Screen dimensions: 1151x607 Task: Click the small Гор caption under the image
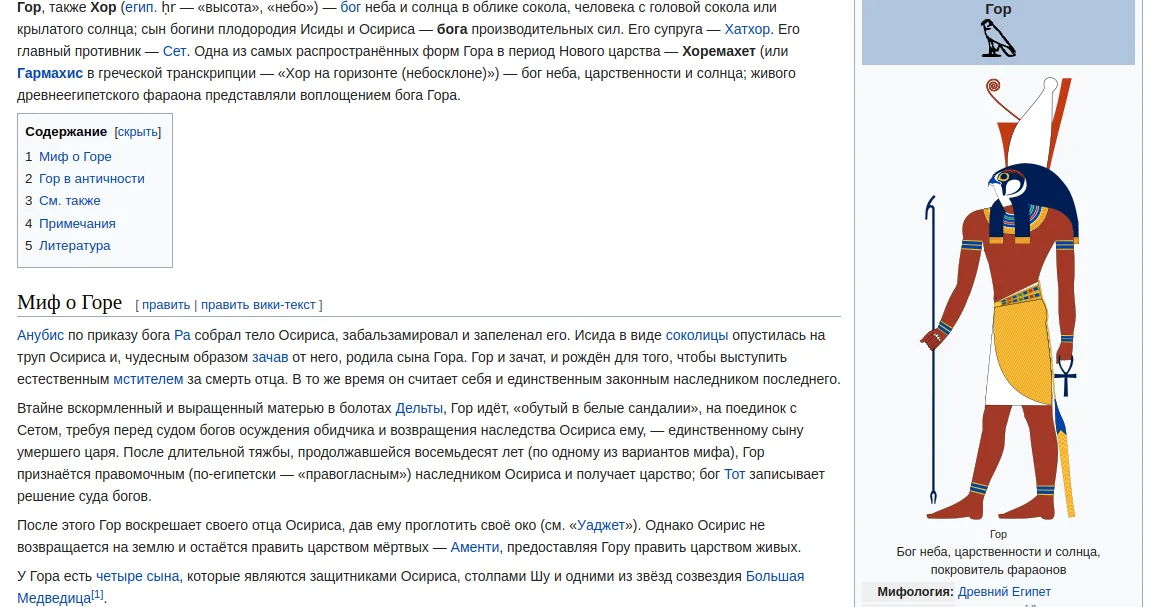(998, 534)
